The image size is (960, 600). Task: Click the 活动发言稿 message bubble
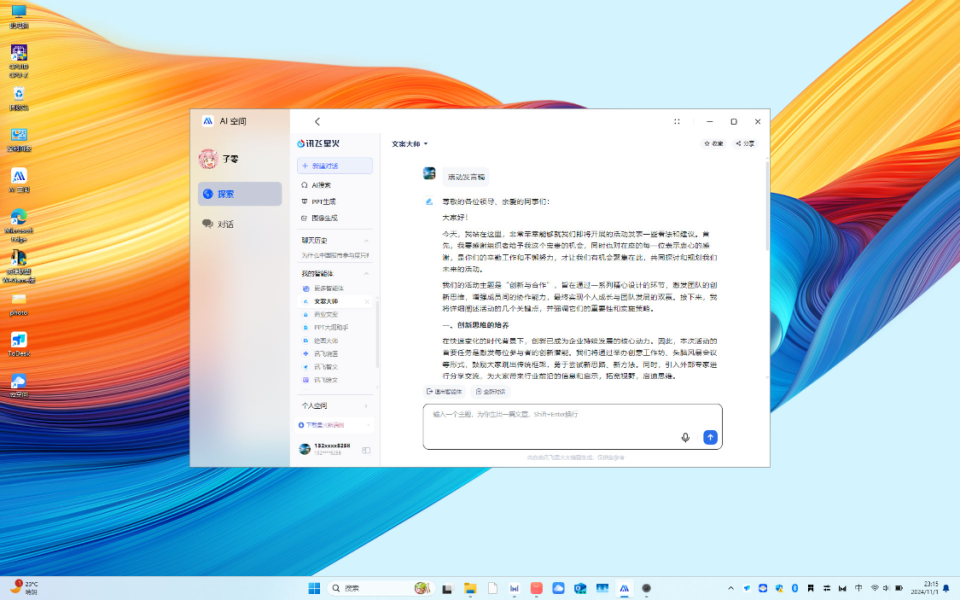point(466,177)
